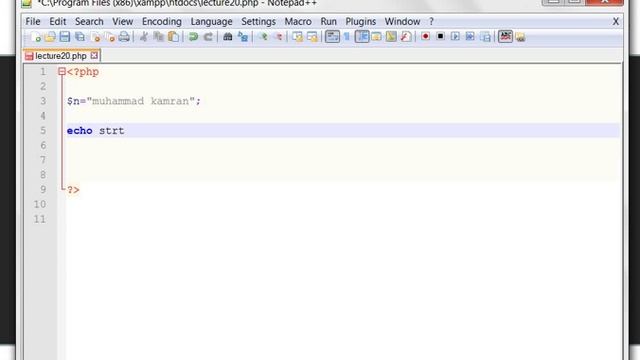
Task: Open the Encoding menu
Action: [162, 21]
